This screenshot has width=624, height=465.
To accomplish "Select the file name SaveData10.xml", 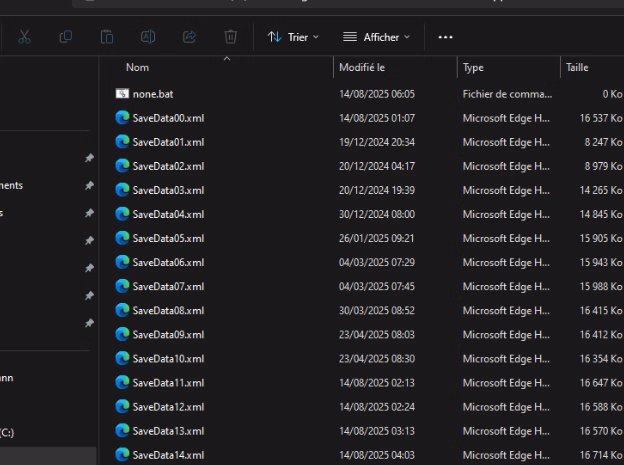I will pyautogui.click(x=168, y=359).
